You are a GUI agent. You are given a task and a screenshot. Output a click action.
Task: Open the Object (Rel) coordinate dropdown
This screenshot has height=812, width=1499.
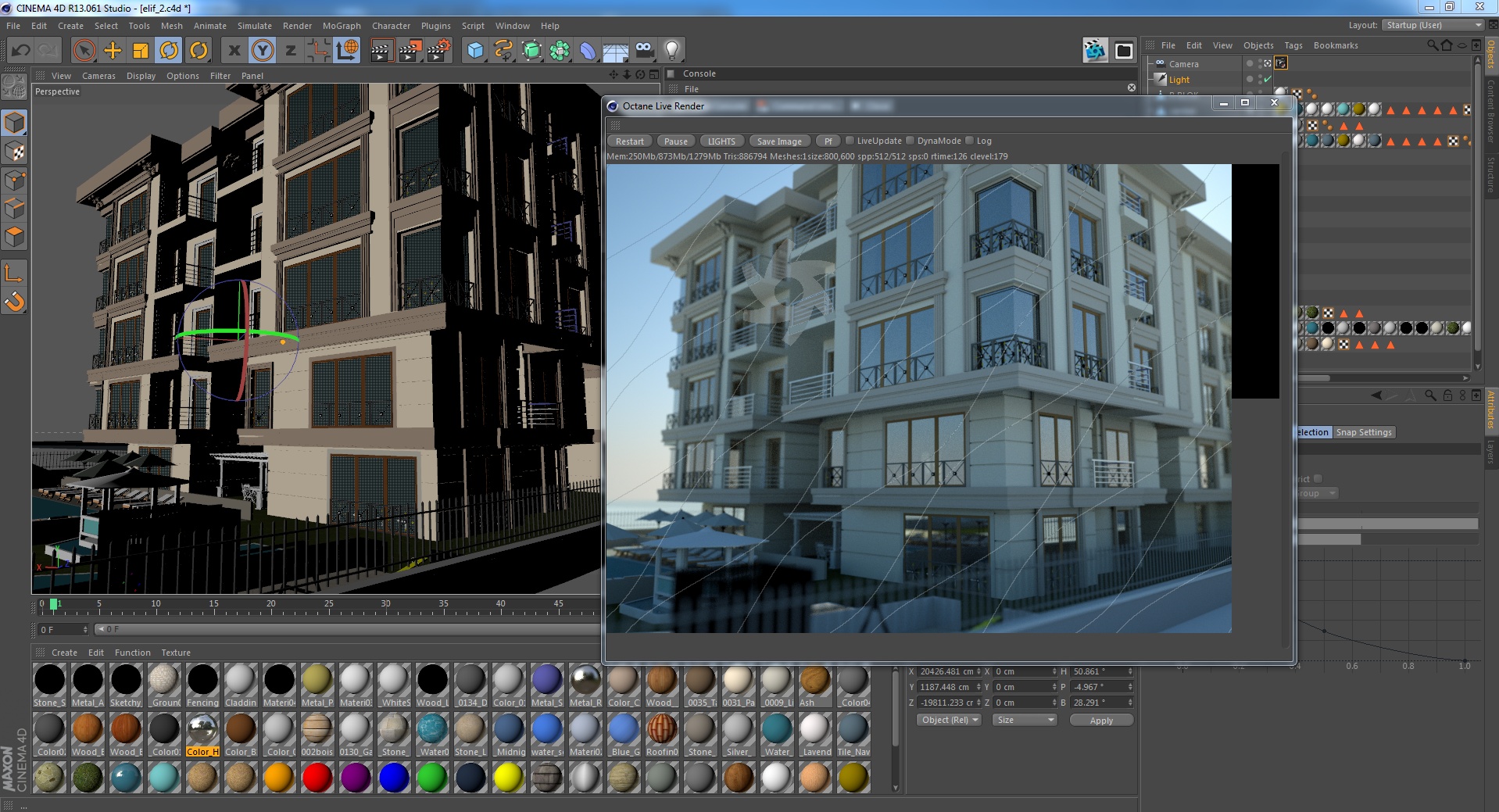click(949, 720)
